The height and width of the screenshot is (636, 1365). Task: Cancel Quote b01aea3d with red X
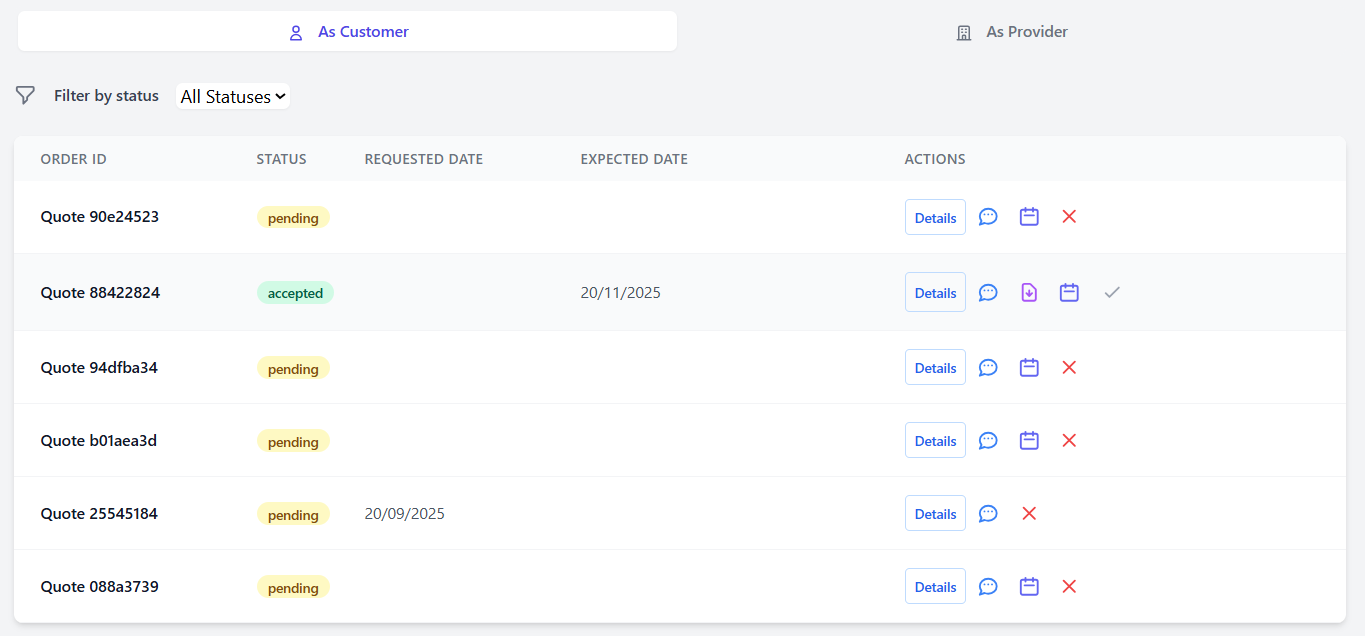1069,441
